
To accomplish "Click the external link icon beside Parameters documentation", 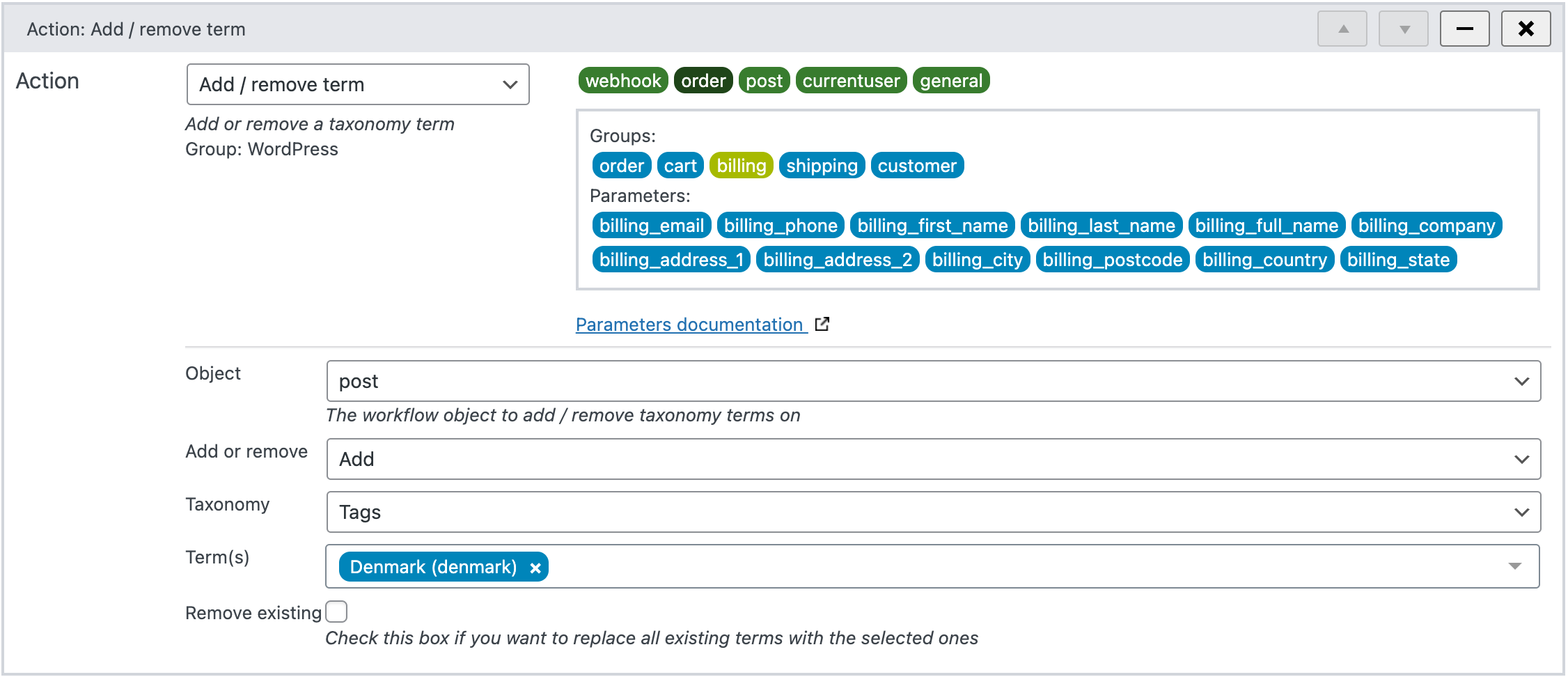I will 822,324.
